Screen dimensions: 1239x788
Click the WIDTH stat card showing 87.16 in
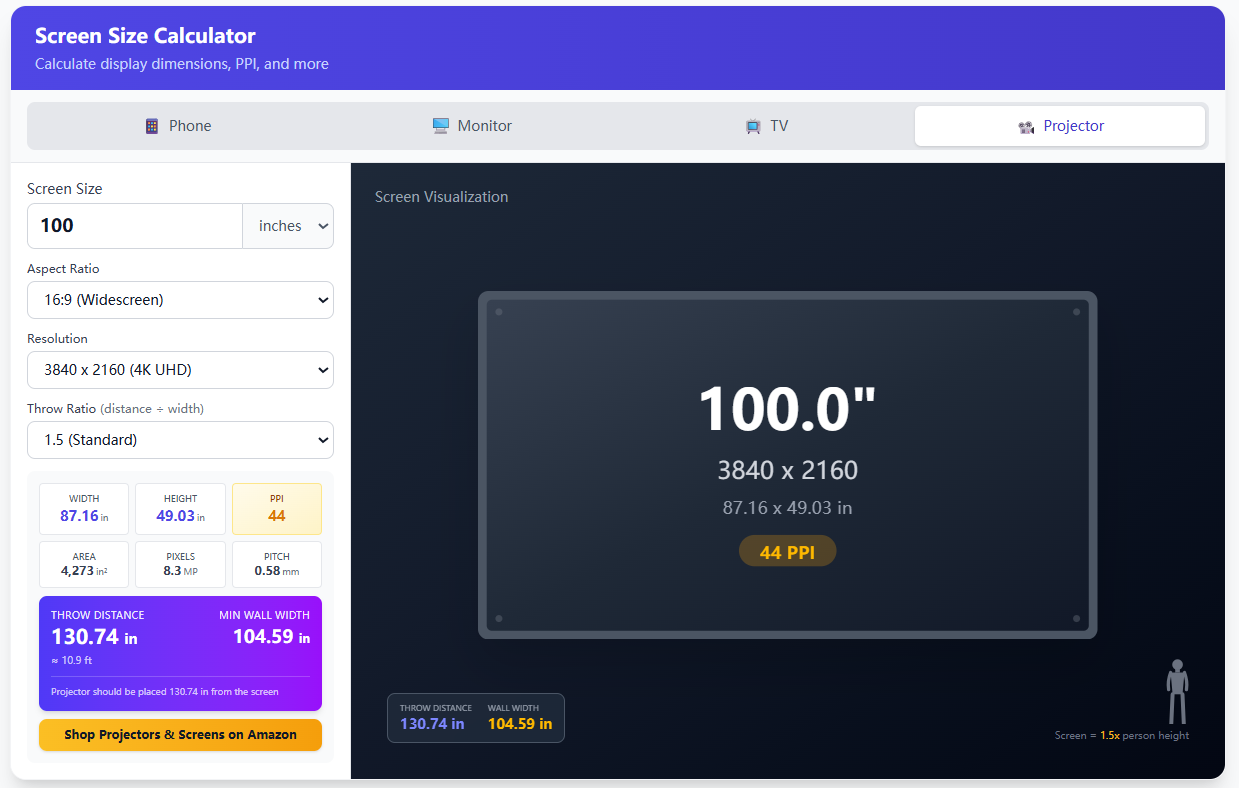83,508
